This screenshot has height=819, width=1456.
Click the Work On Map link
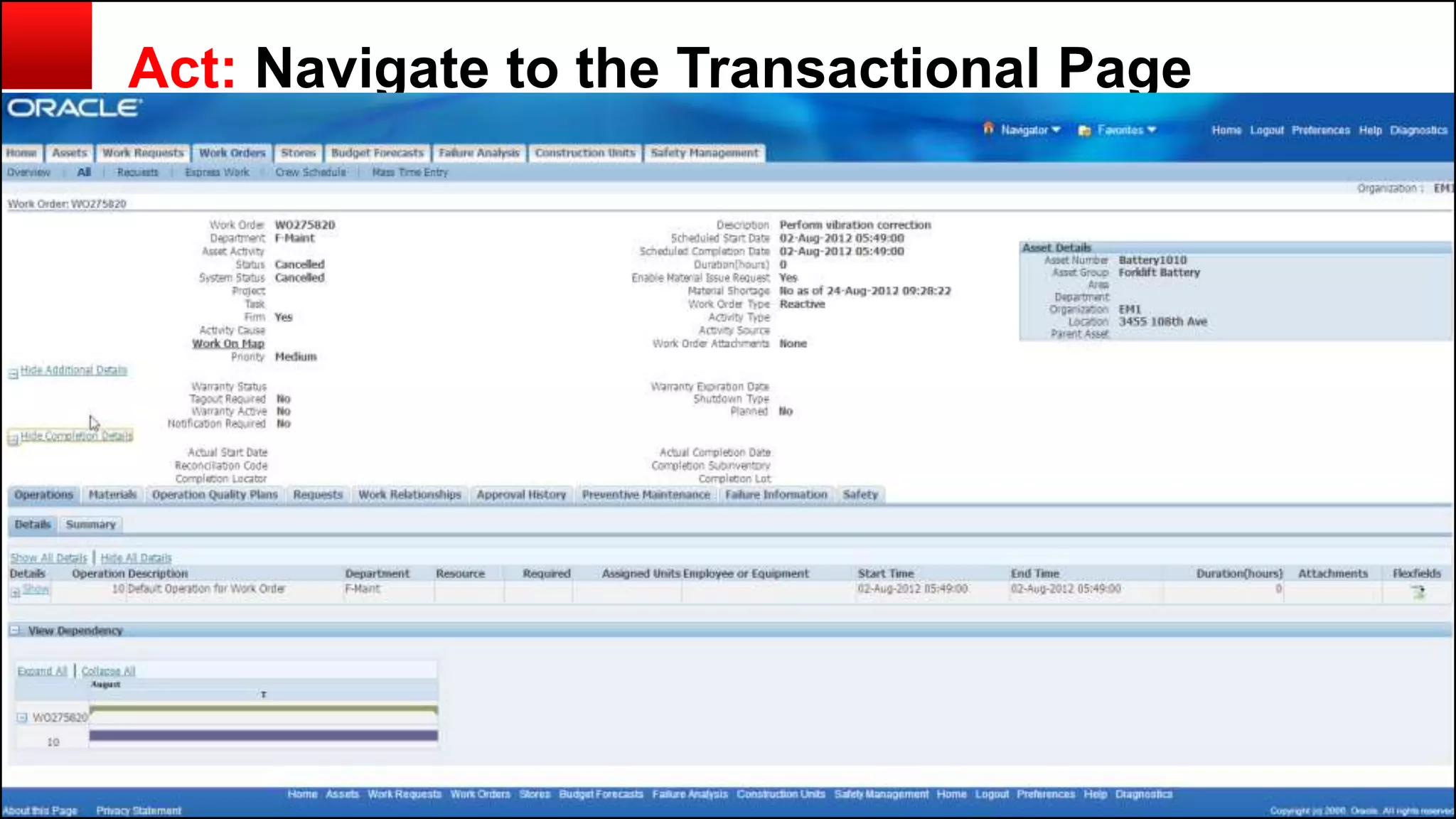(x=228, y=344)
